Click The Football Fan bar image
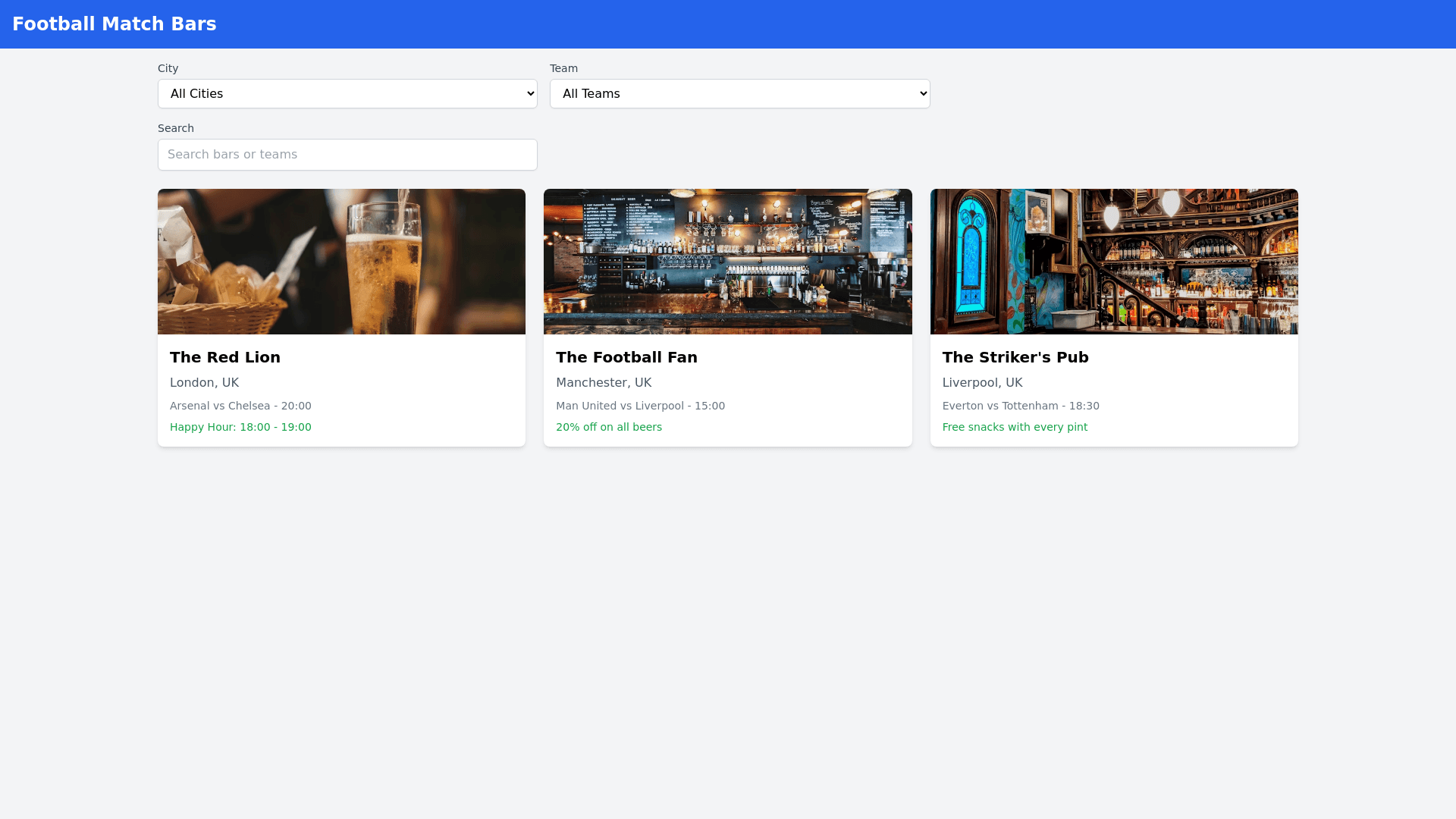 (728, 261)
